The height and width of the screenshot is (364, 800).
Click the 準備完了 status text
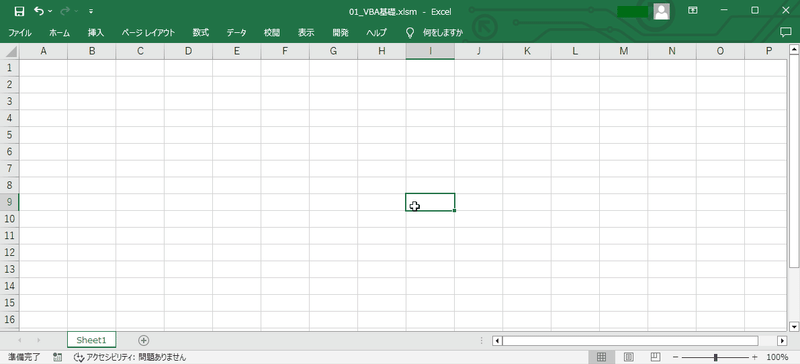point(24,357)
